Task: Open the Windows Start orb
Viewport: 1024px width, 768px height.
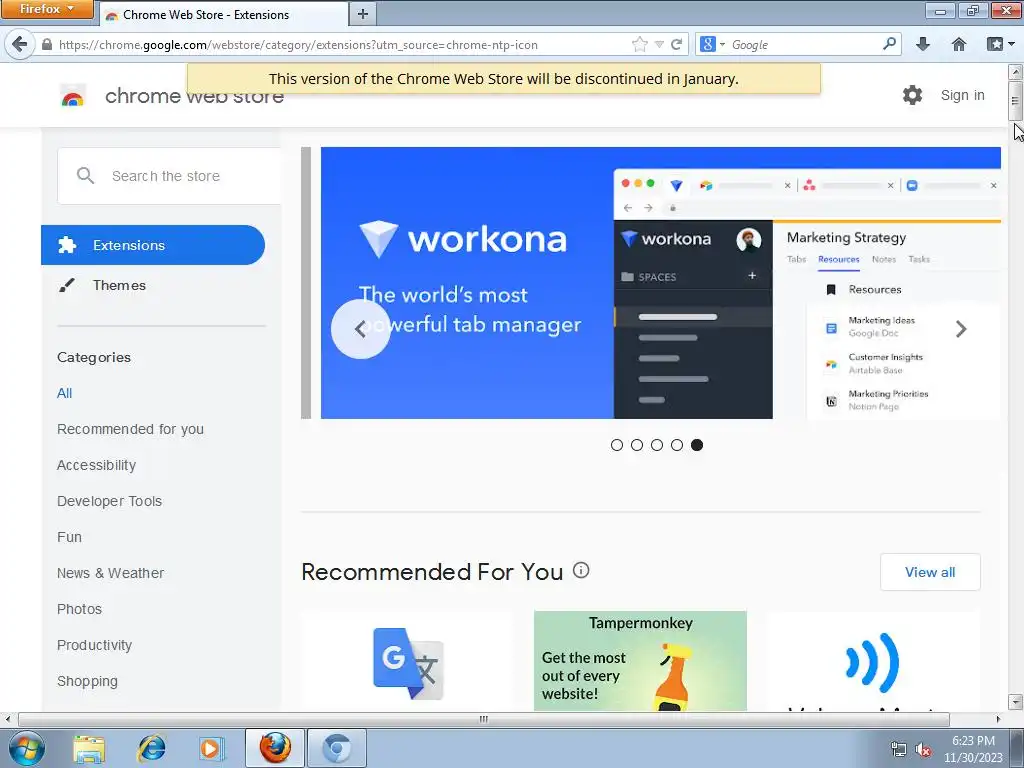Action: point(26,748)
